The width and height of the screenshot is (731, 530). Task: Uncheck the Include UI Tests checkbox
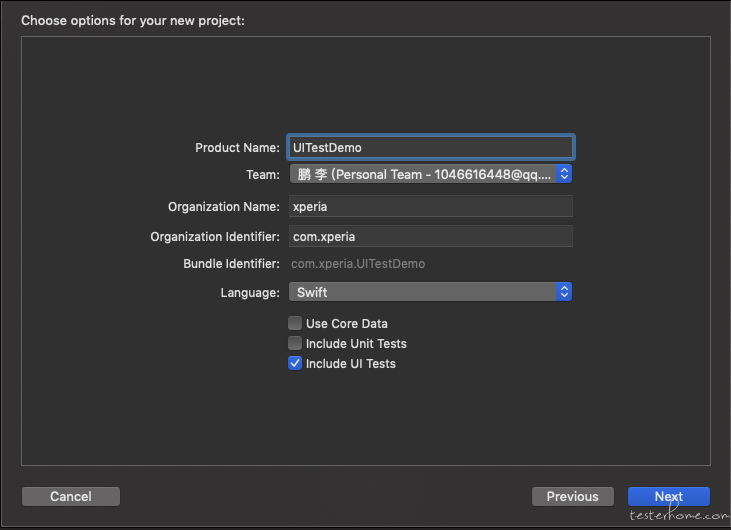point(295,363)
